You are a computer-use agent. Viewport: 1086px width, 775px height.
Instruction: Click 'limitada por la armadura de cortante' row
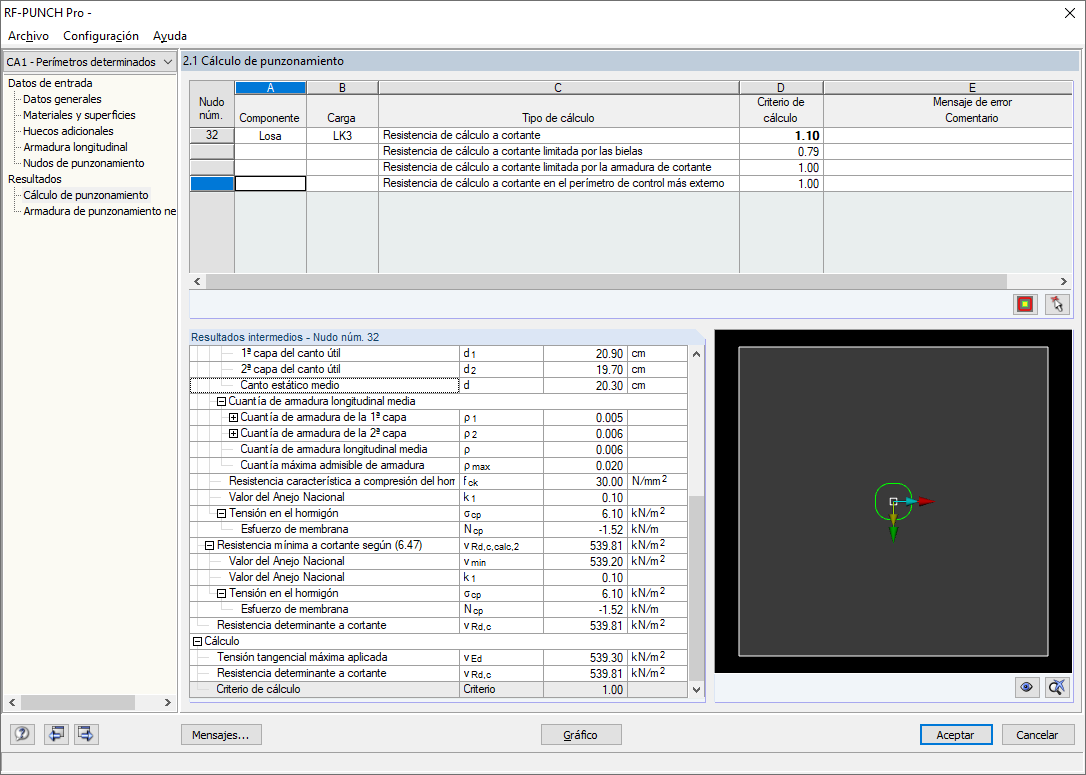coord(558,167)
